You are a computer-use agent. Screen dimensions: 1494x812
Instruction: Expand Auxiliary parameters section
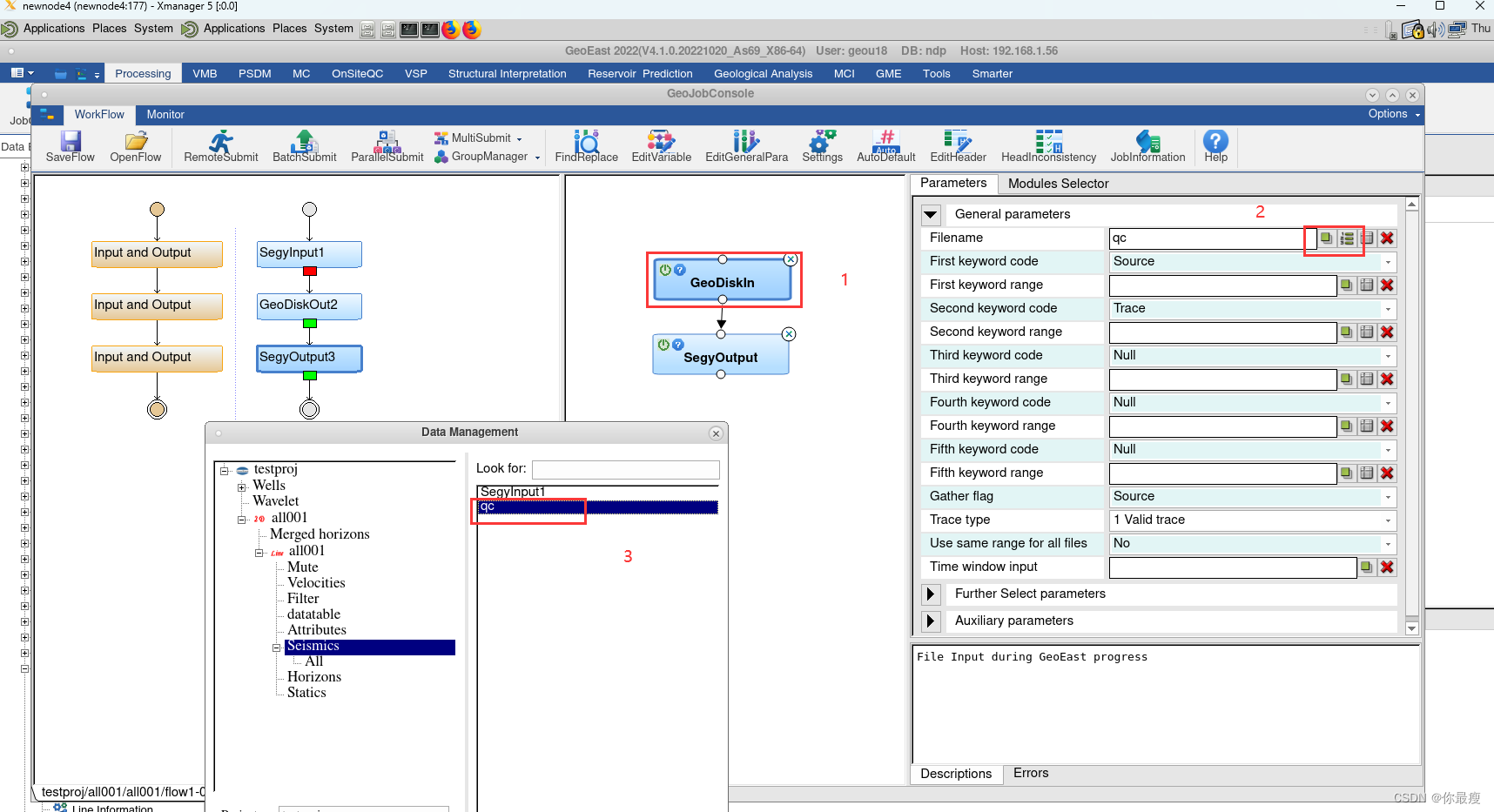point(931,621)
